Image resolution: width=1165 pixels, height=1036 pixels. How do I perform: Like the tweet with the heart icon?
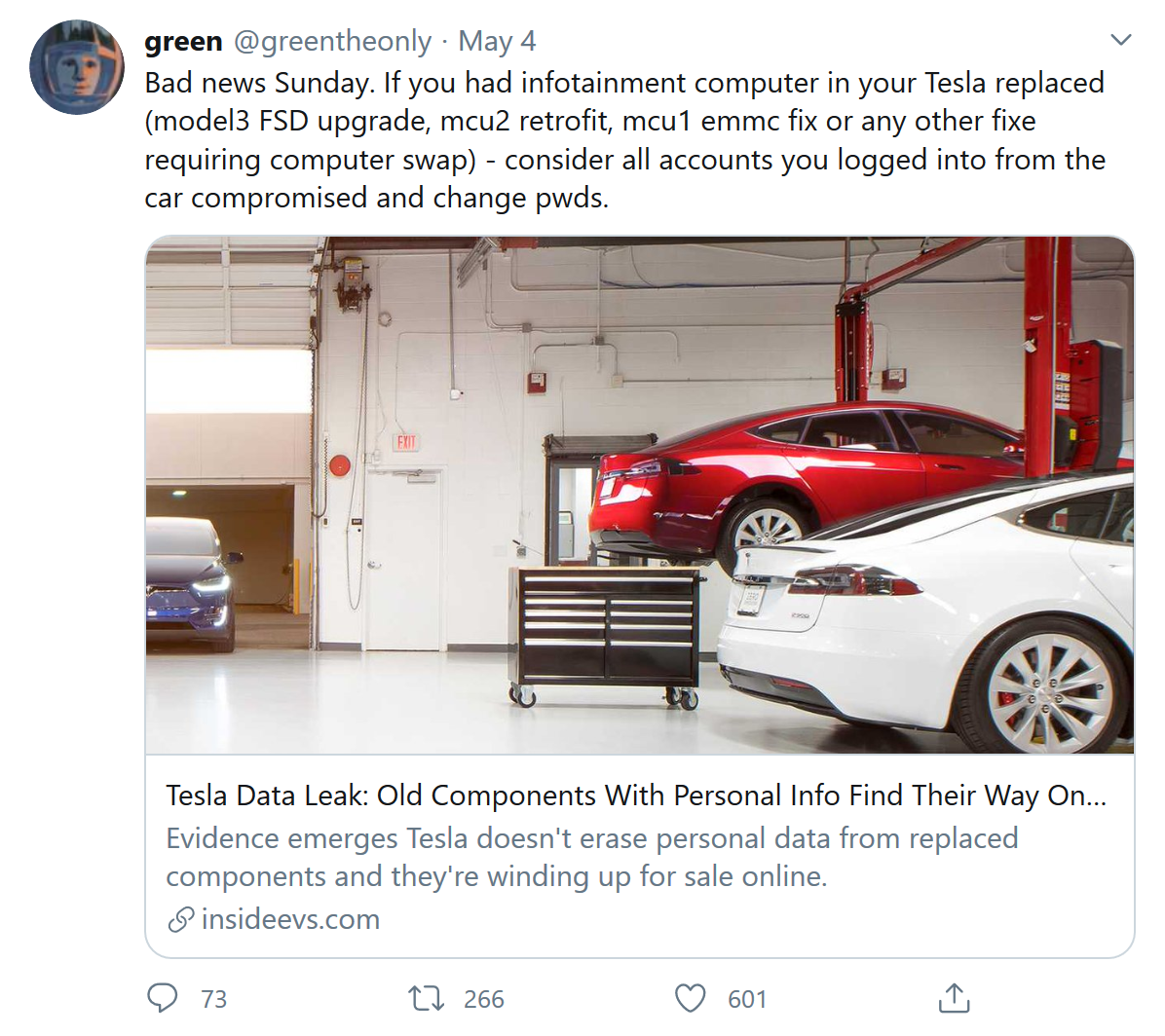click(x=690, y=998)
